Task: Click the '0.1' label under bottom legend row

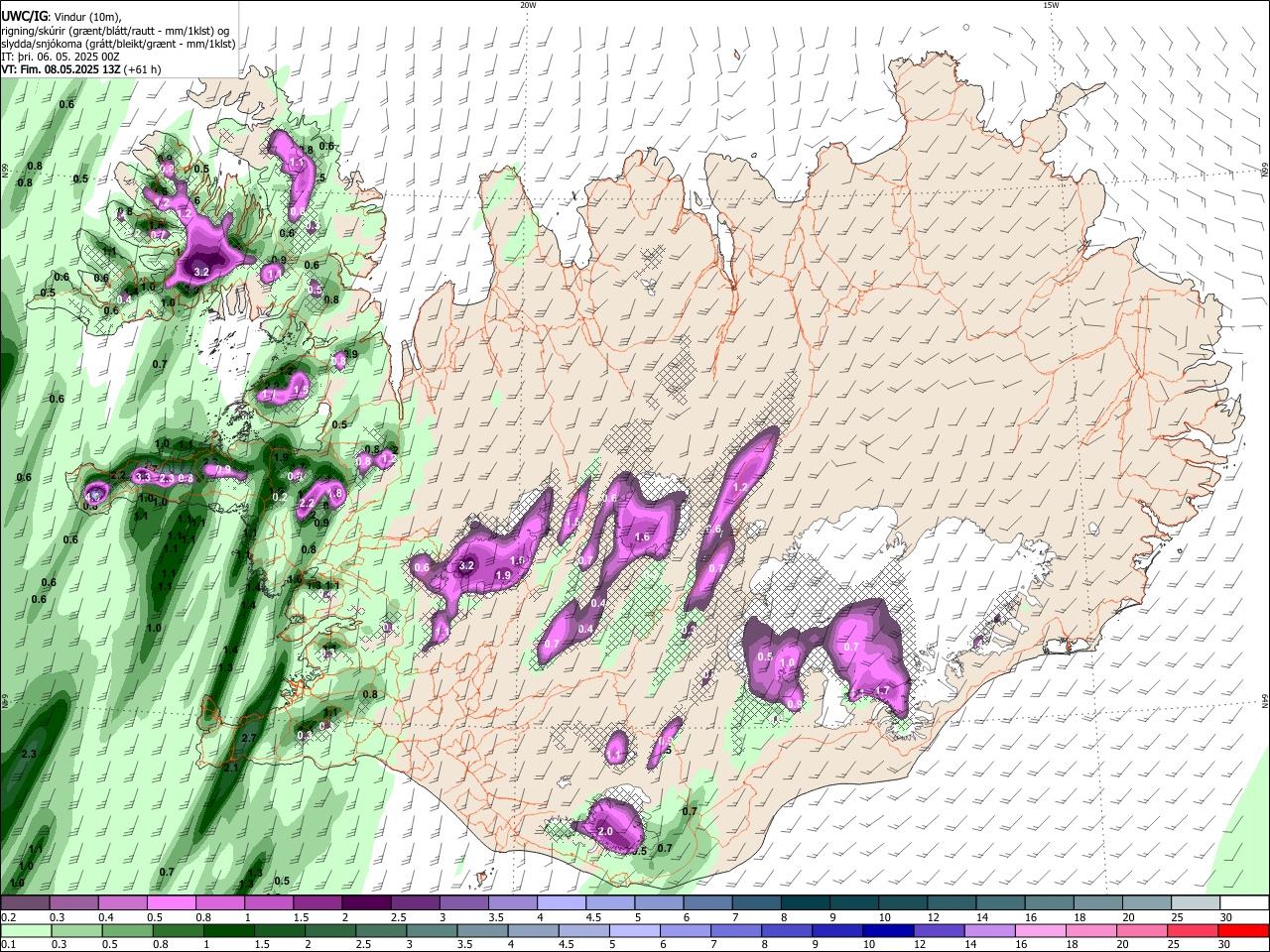Action: tap(9, 944)
